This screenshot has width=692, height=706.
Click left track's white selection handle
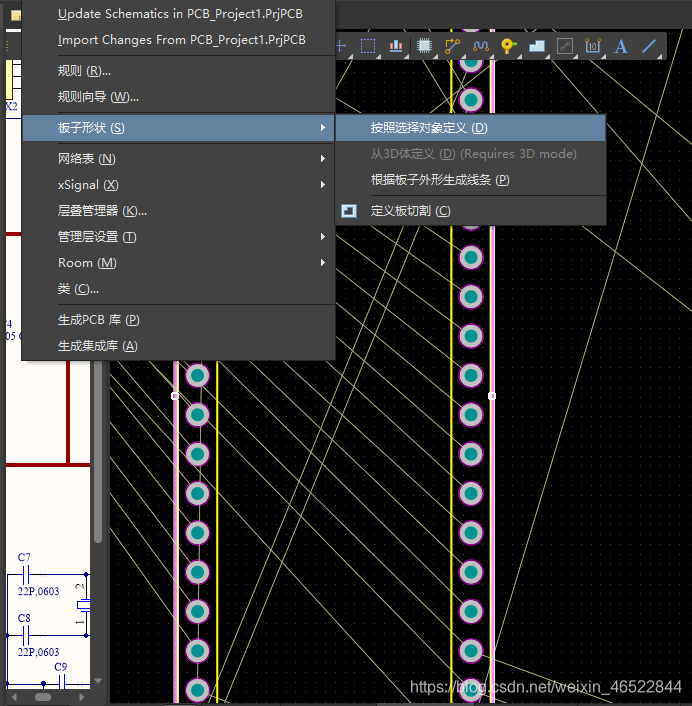tap(175, 396)
